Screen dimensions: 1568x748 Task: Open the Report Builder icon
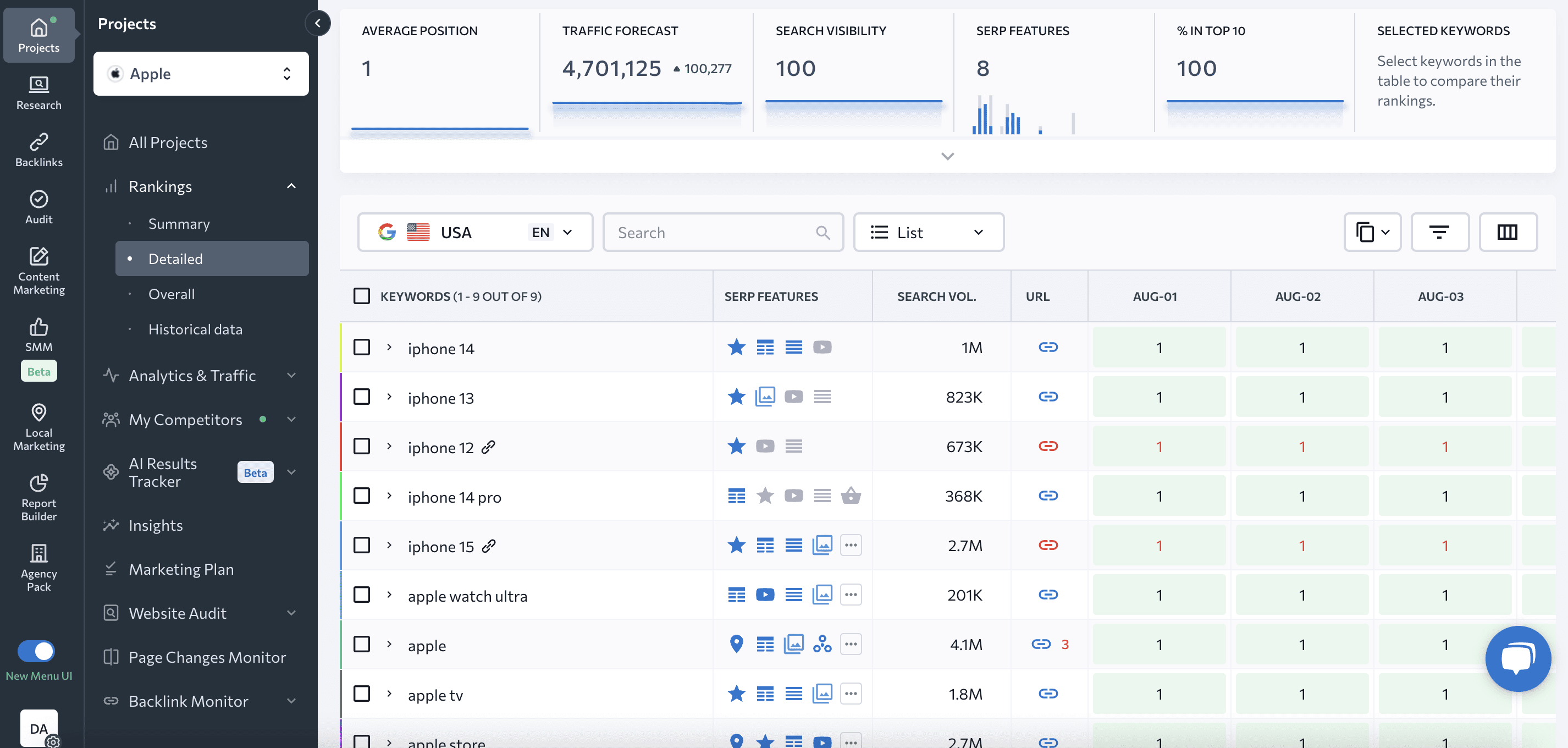38,483
